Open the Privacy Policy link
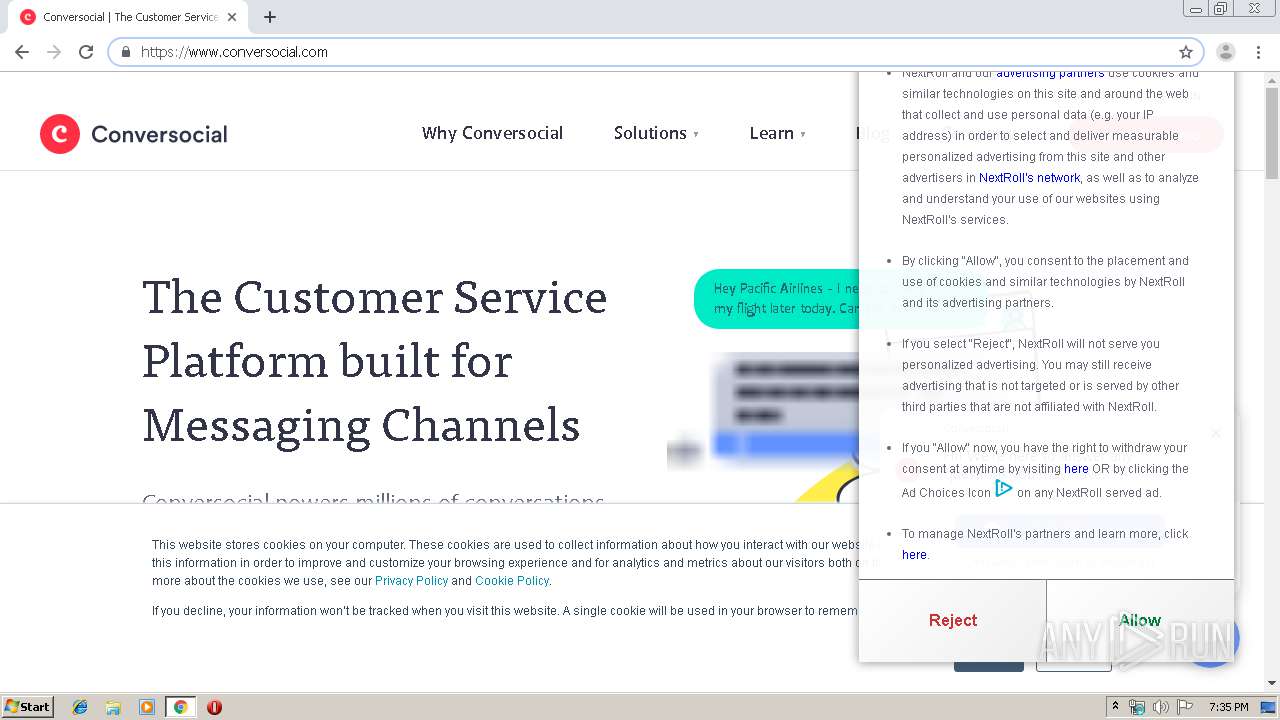1280x720 pixels. pyautogui.click(x=411, y=581)
